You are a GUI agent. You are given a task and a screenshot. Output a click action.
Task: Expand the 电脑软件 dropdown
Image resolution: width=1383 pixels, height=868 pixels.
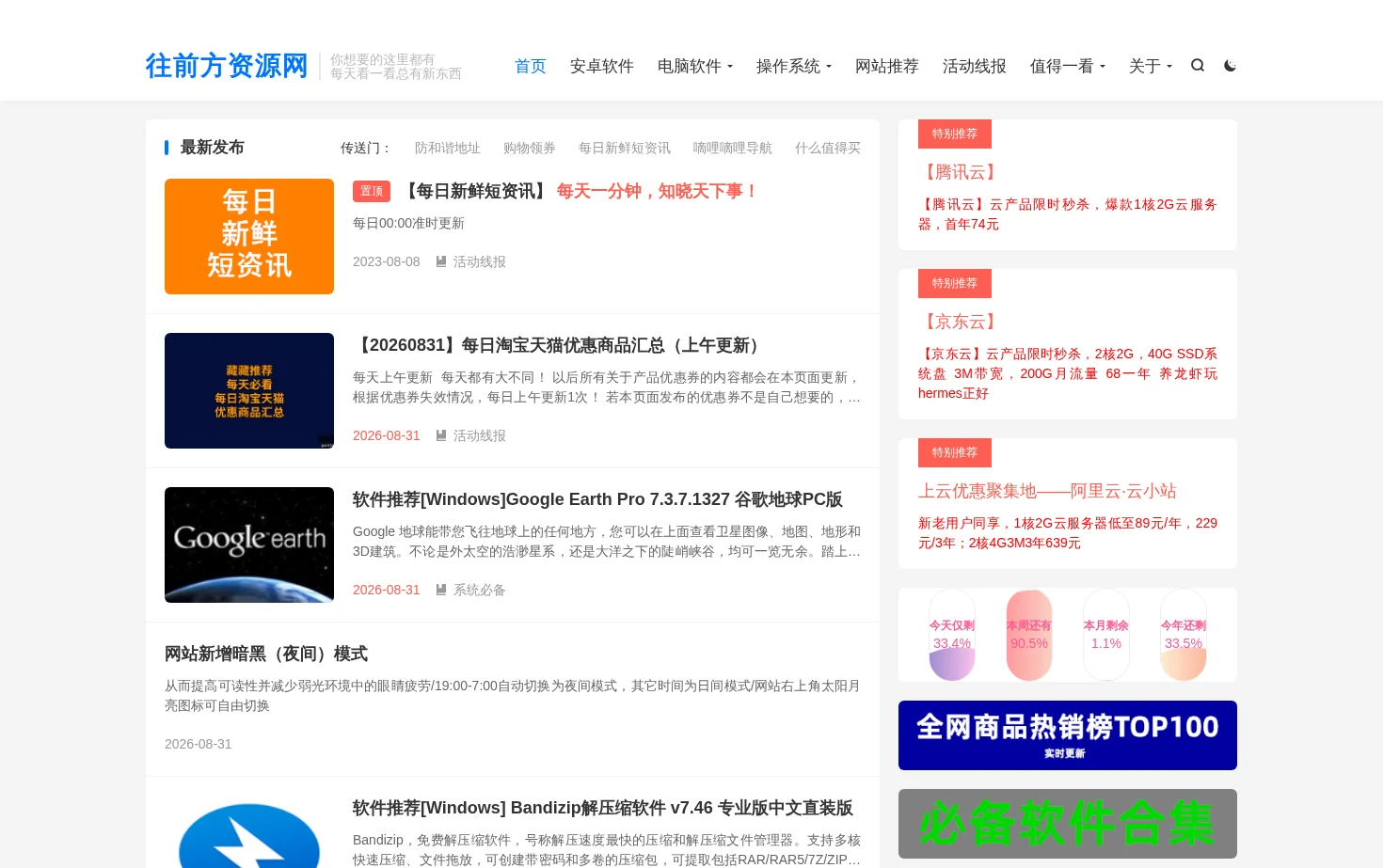pyautogui.click(x=695, y=66)
